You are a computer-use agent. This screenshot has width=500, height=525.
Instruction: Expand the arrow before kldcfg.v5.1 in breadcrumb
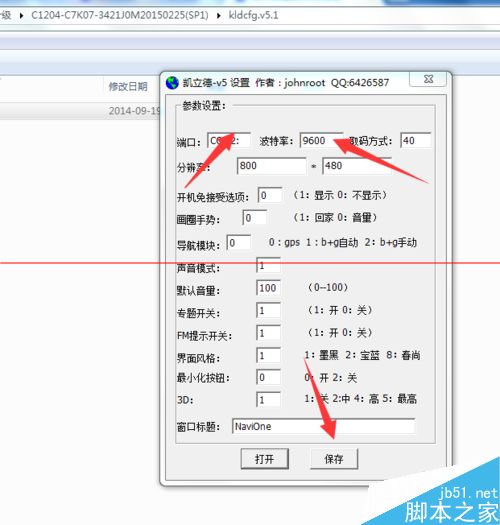click(219, 15)
